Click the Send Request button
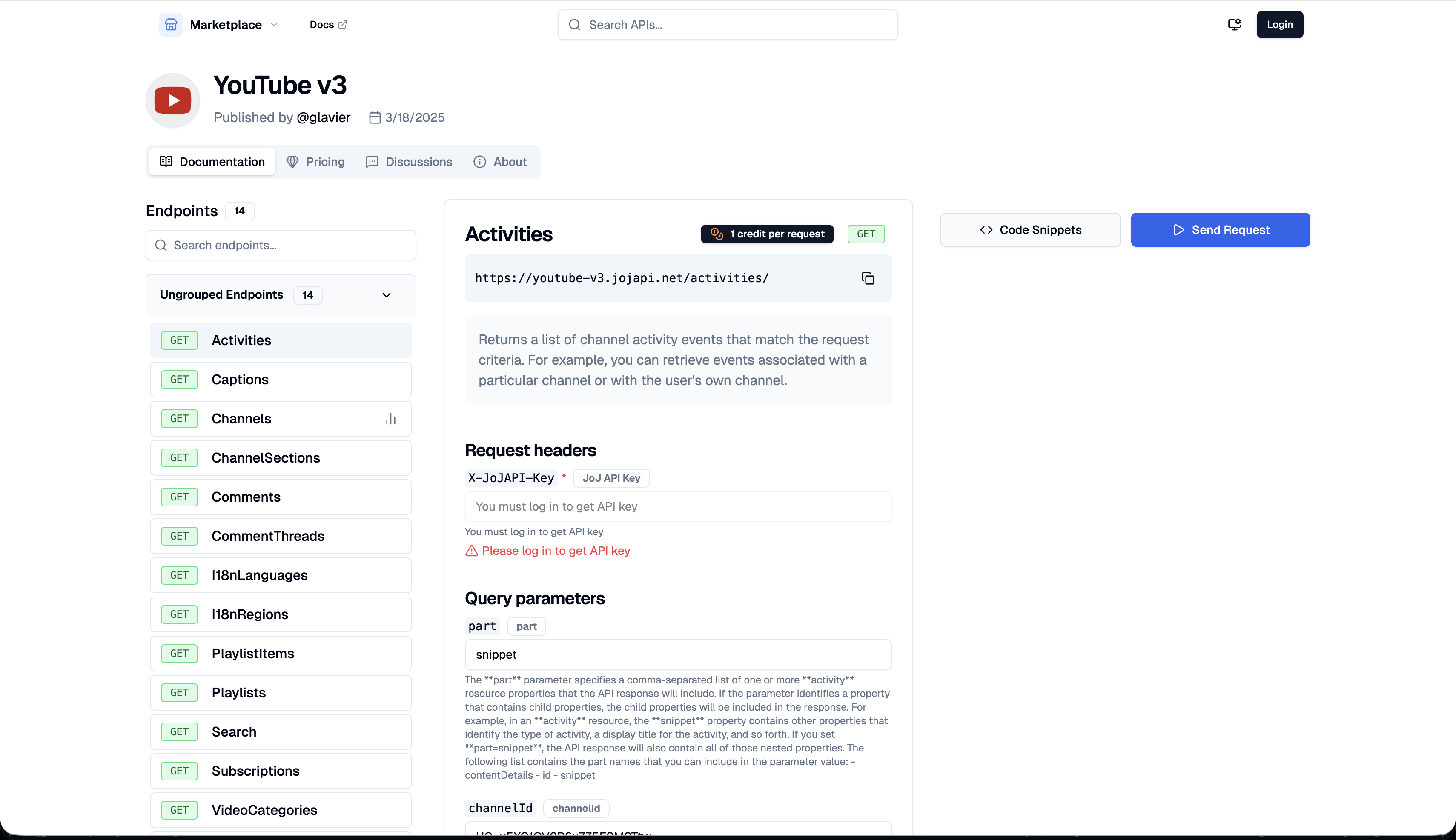1456x840 pixels. point(1221,230)
